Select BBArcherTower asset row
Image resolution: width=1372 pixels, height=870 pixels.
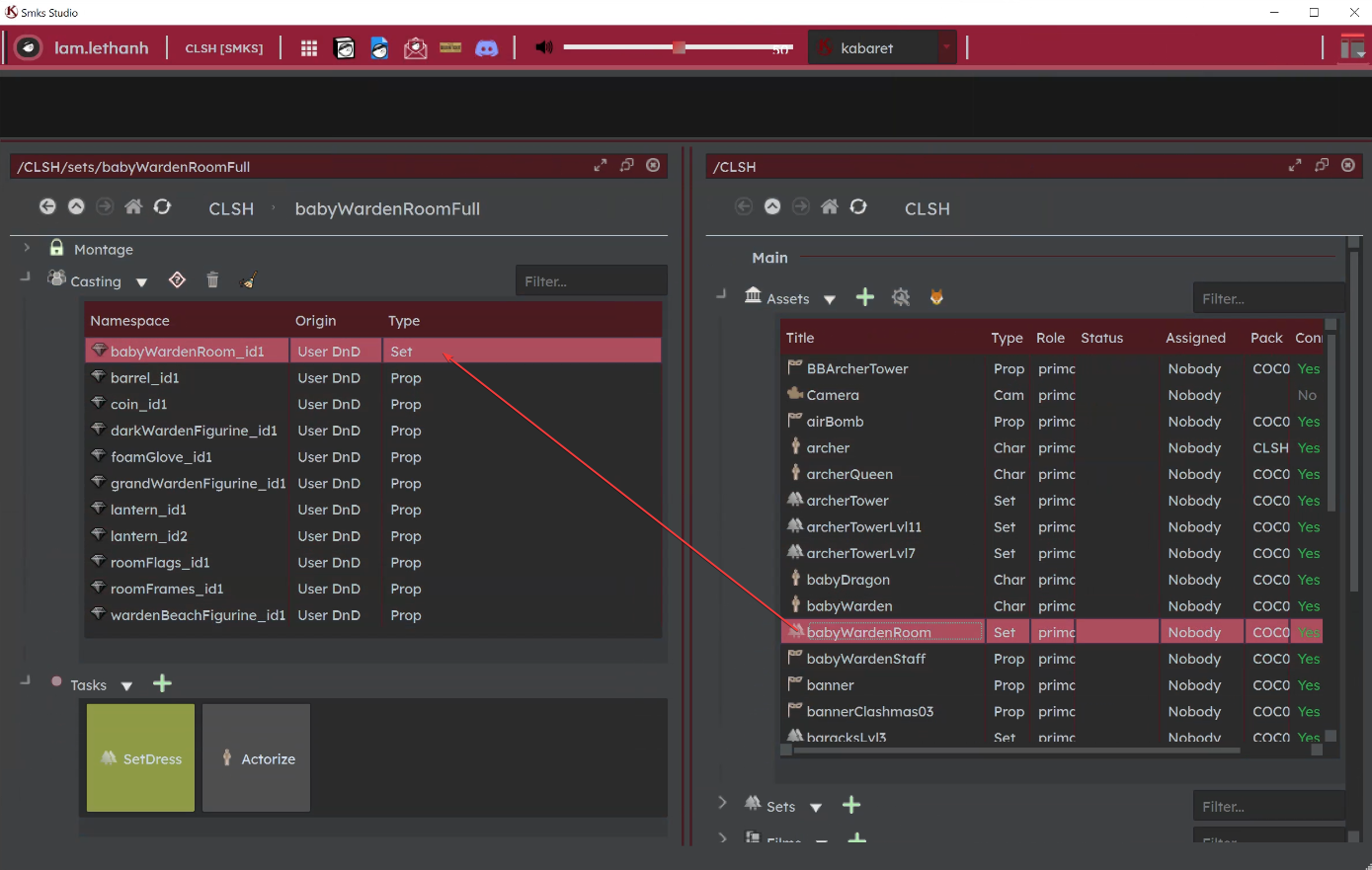(x=1053, y=368)
